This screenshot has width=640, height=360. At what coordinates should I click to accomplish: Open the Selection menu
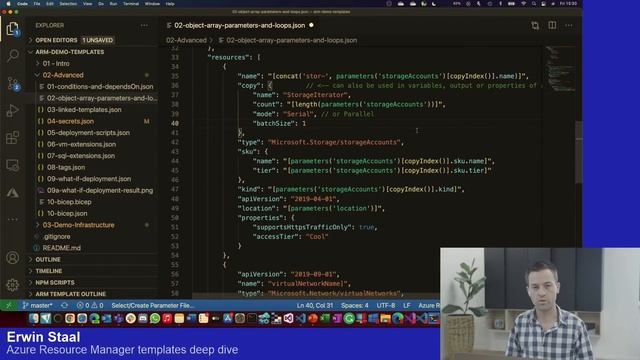[68, 4]
